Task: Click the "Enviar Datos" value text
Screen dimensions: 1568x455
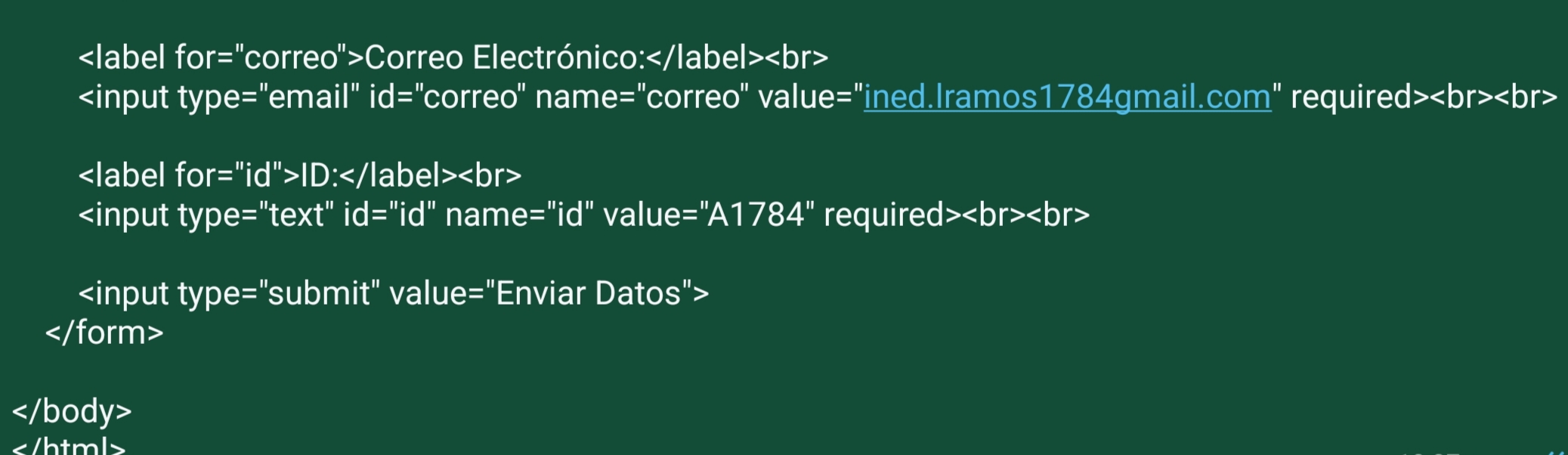Action: tap(588, 294)
